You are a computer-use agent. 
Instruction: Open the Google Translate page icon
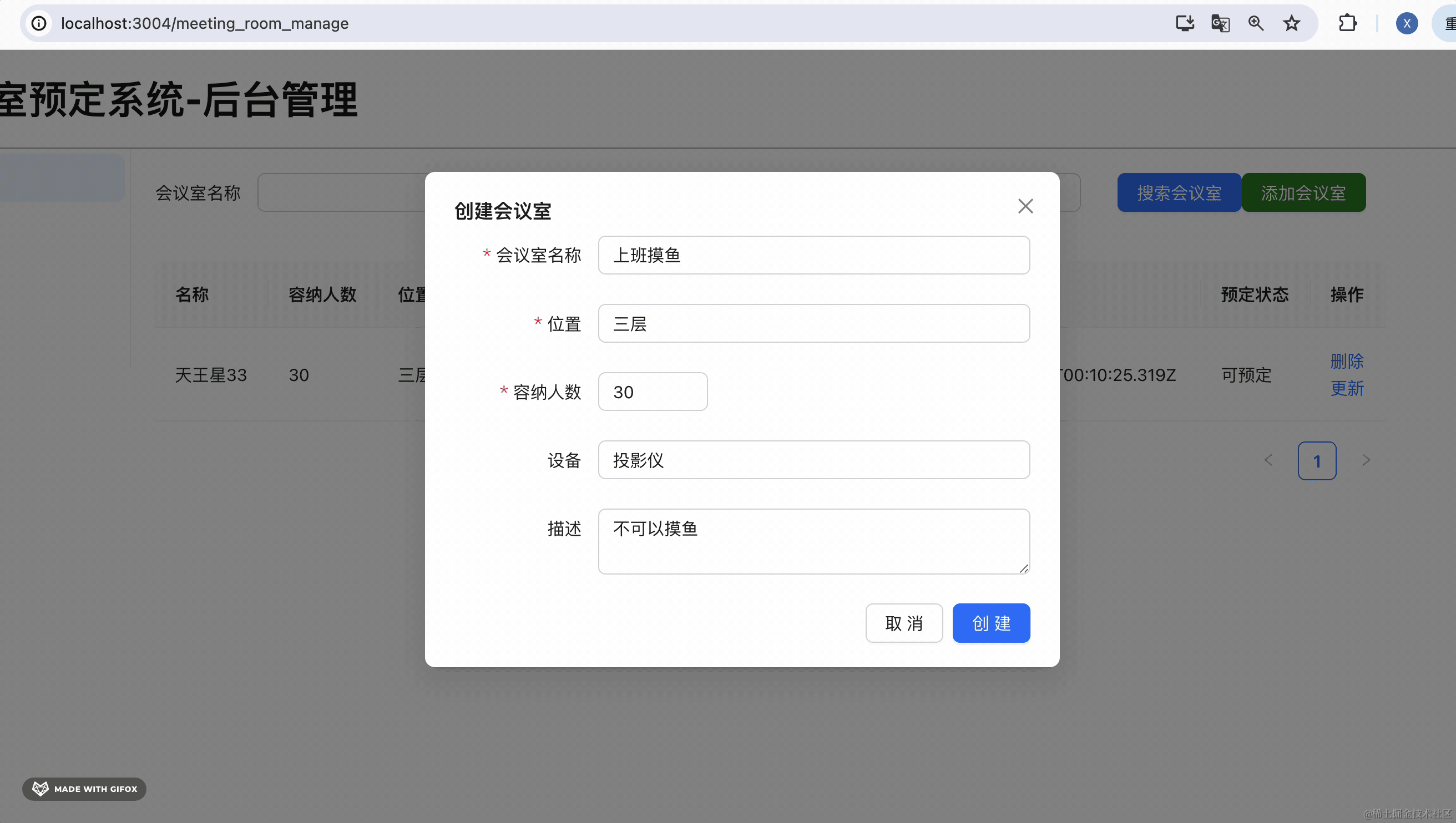[1220, 23]
